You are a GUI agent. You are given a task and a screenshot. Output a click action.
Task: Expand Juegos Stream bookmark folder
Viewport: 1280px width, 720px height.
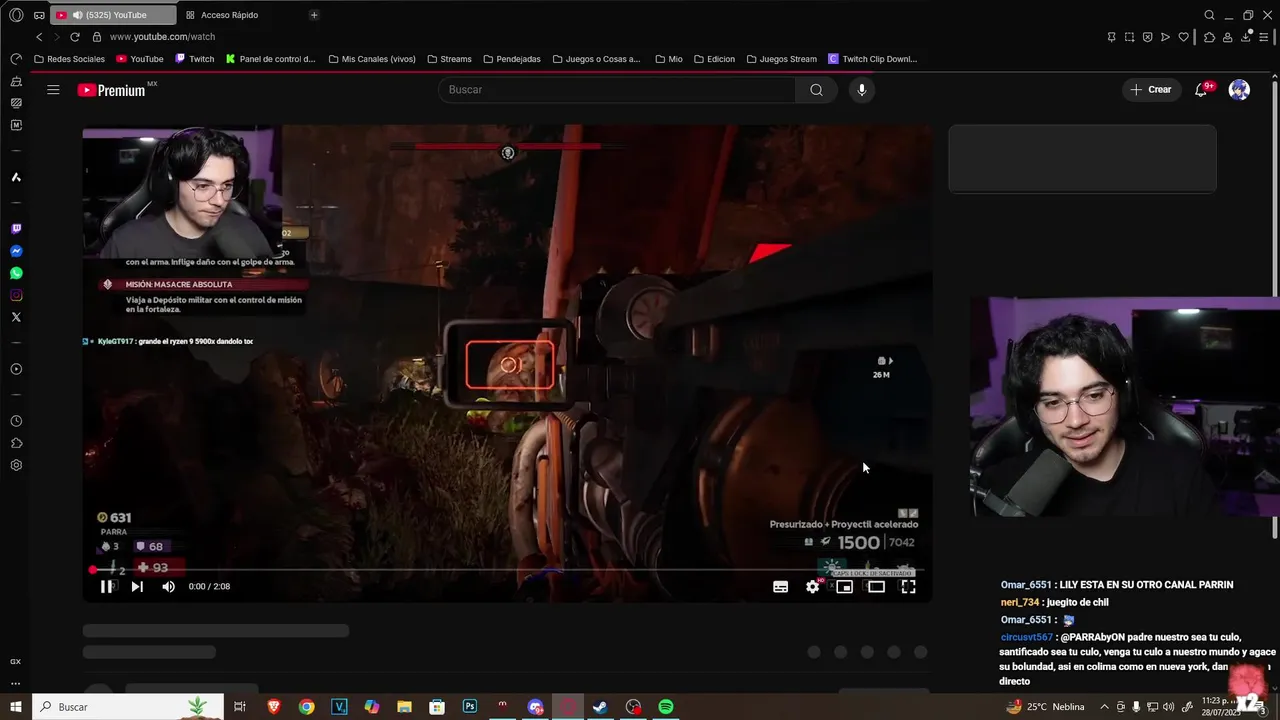(781, 59)
